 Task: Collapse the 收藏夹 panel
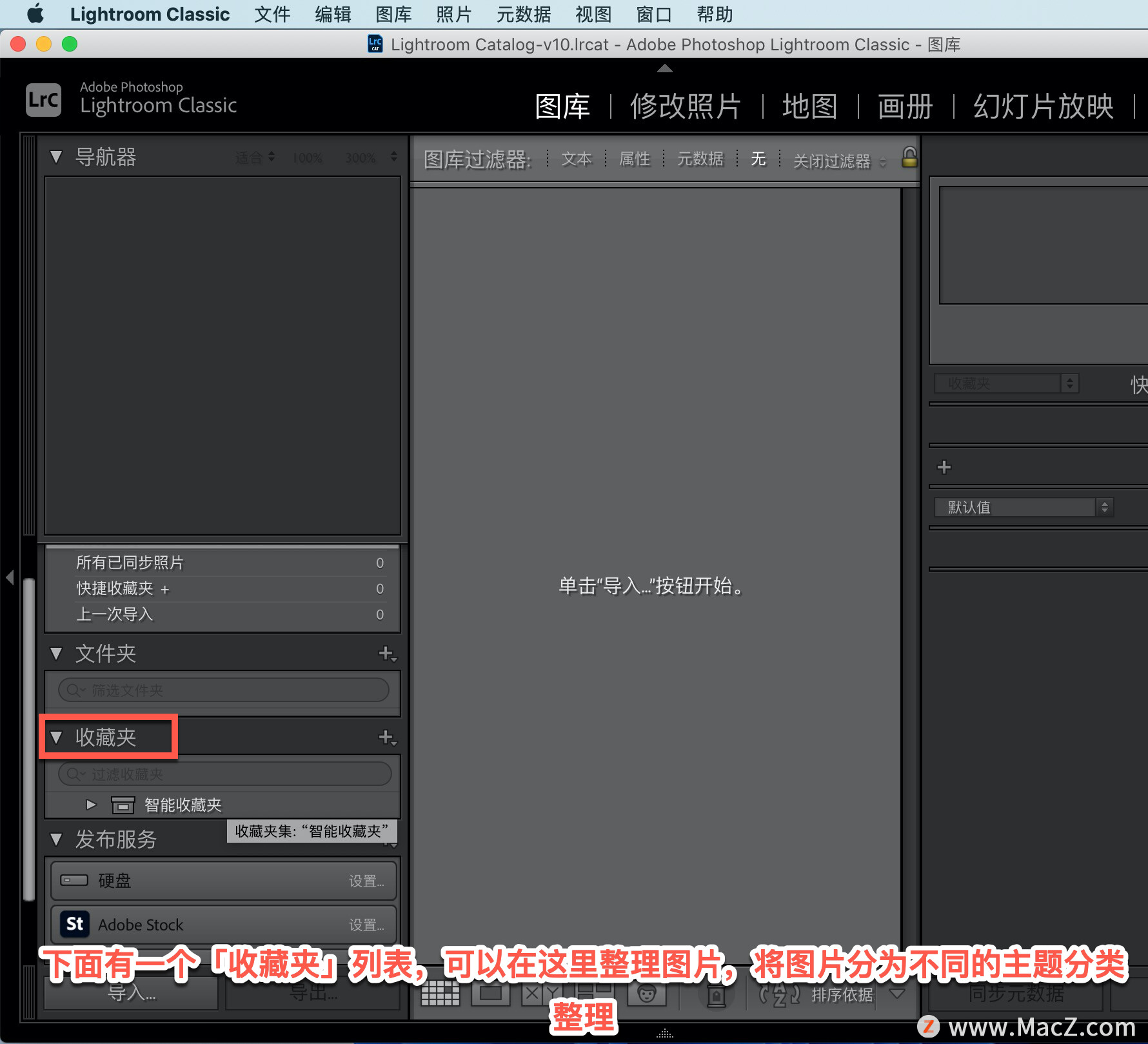[56, 737]
